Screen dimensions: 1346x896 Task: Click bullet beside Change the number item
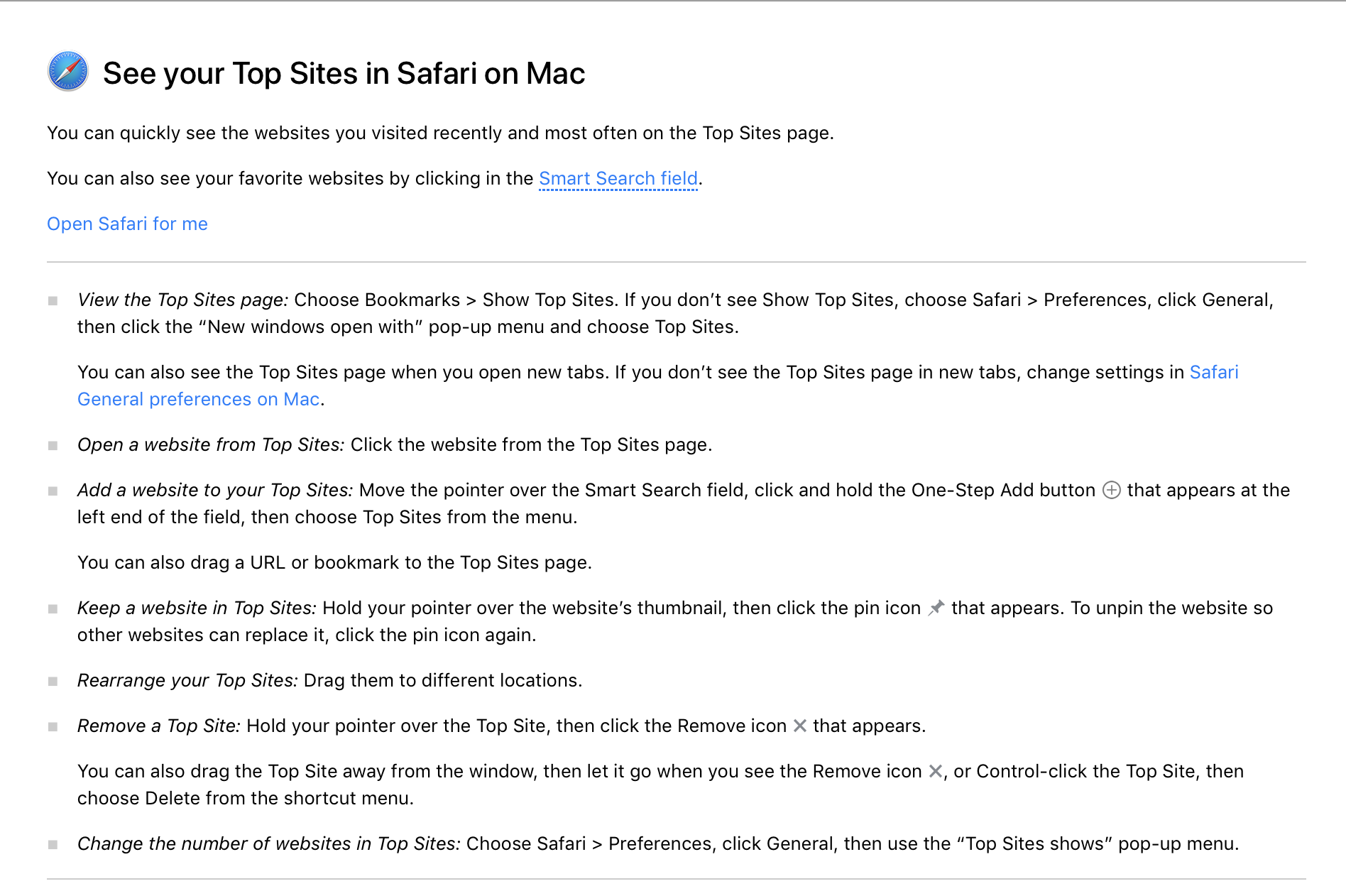(53, 844)
